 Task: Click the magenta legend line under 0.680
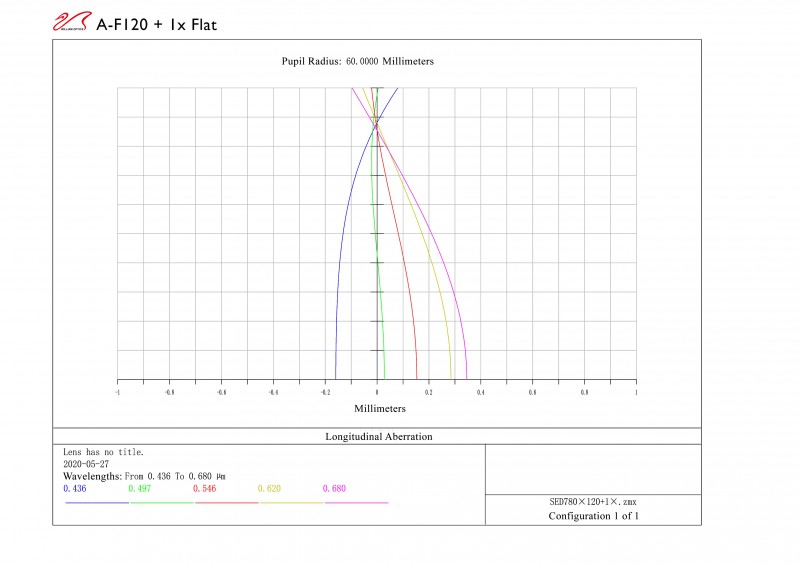pos(356,502)
